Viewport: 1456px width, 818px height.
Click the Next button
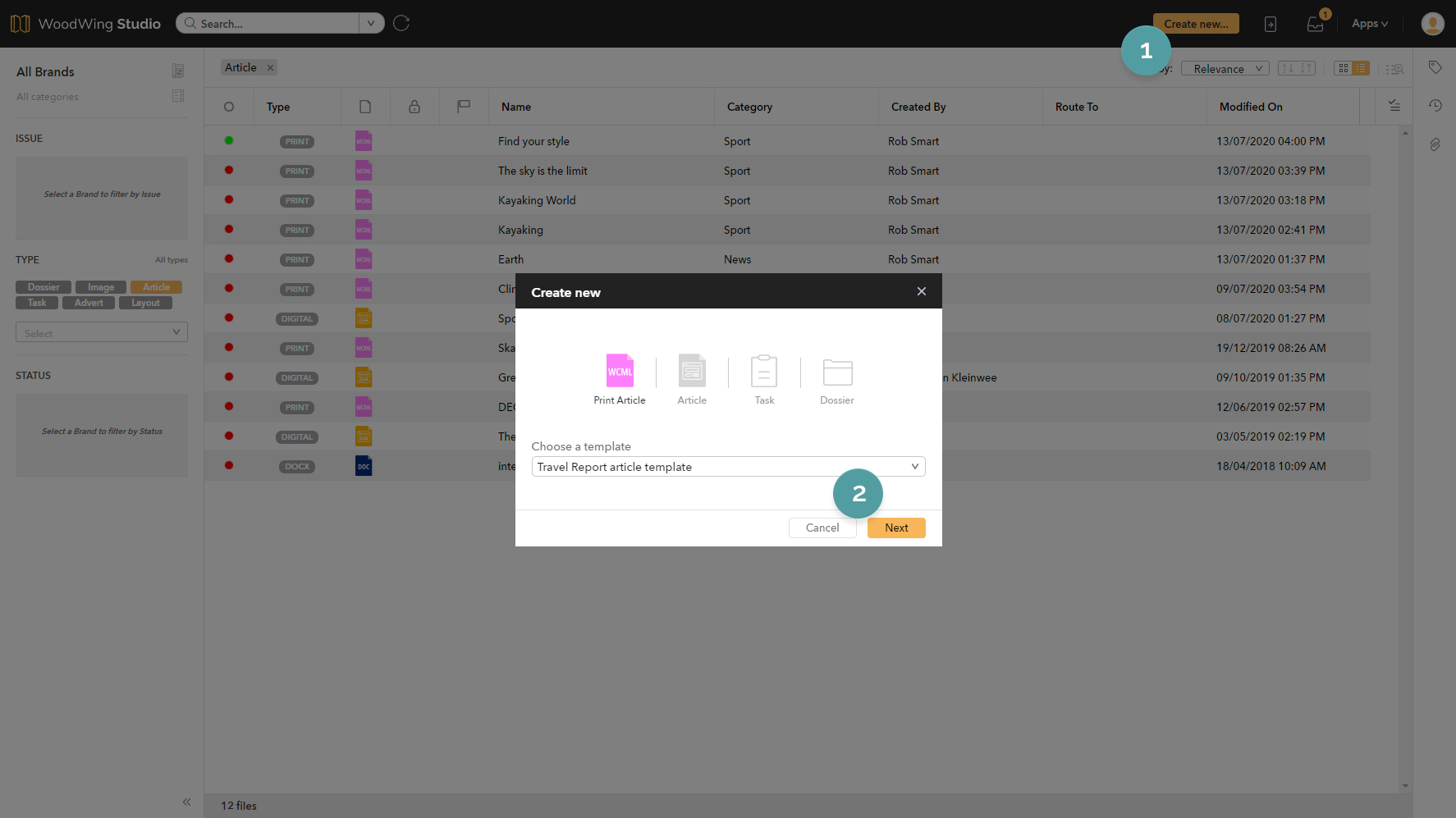click(x=896, y=528)
